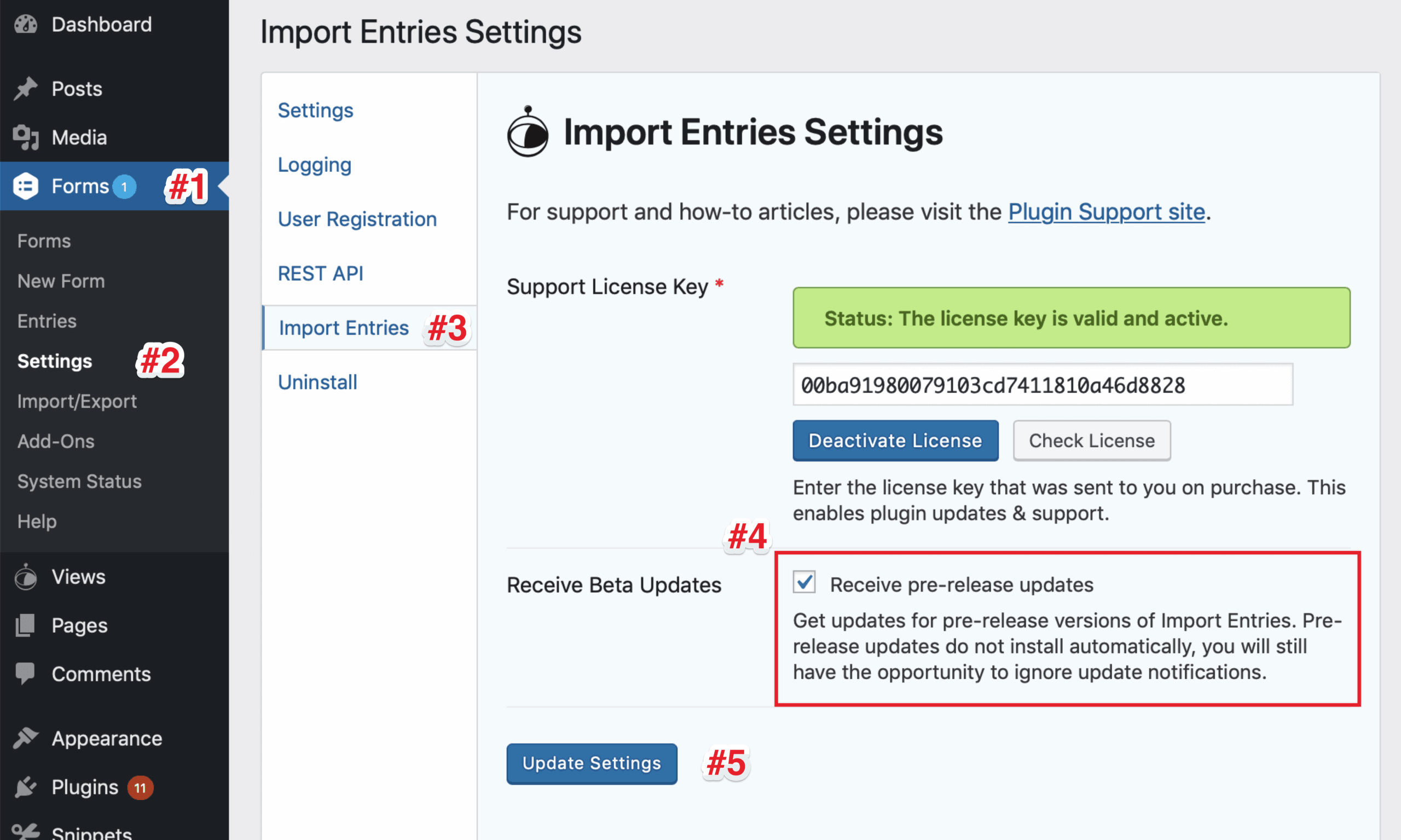This screenshot has height=840, width=1401.
Task: Click the Comments speech bubble icon
Action: (26, 674)
